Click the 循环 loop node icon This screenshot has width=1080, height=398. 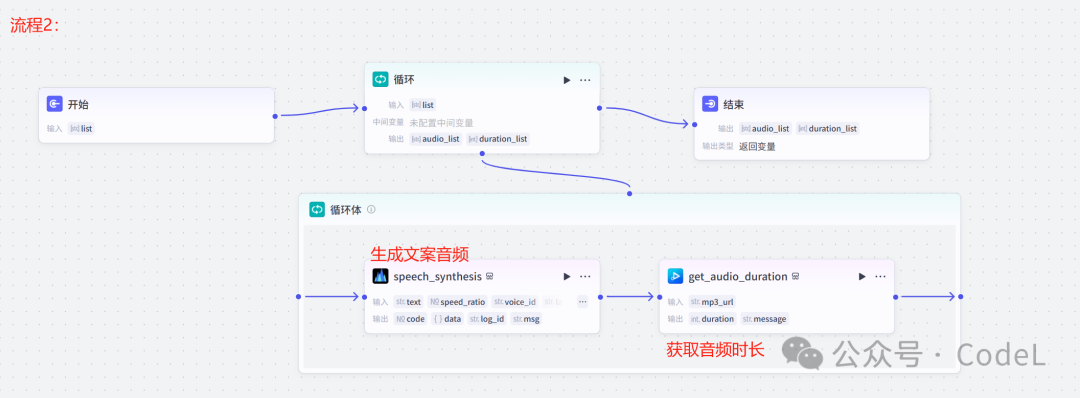click(380, 79)
